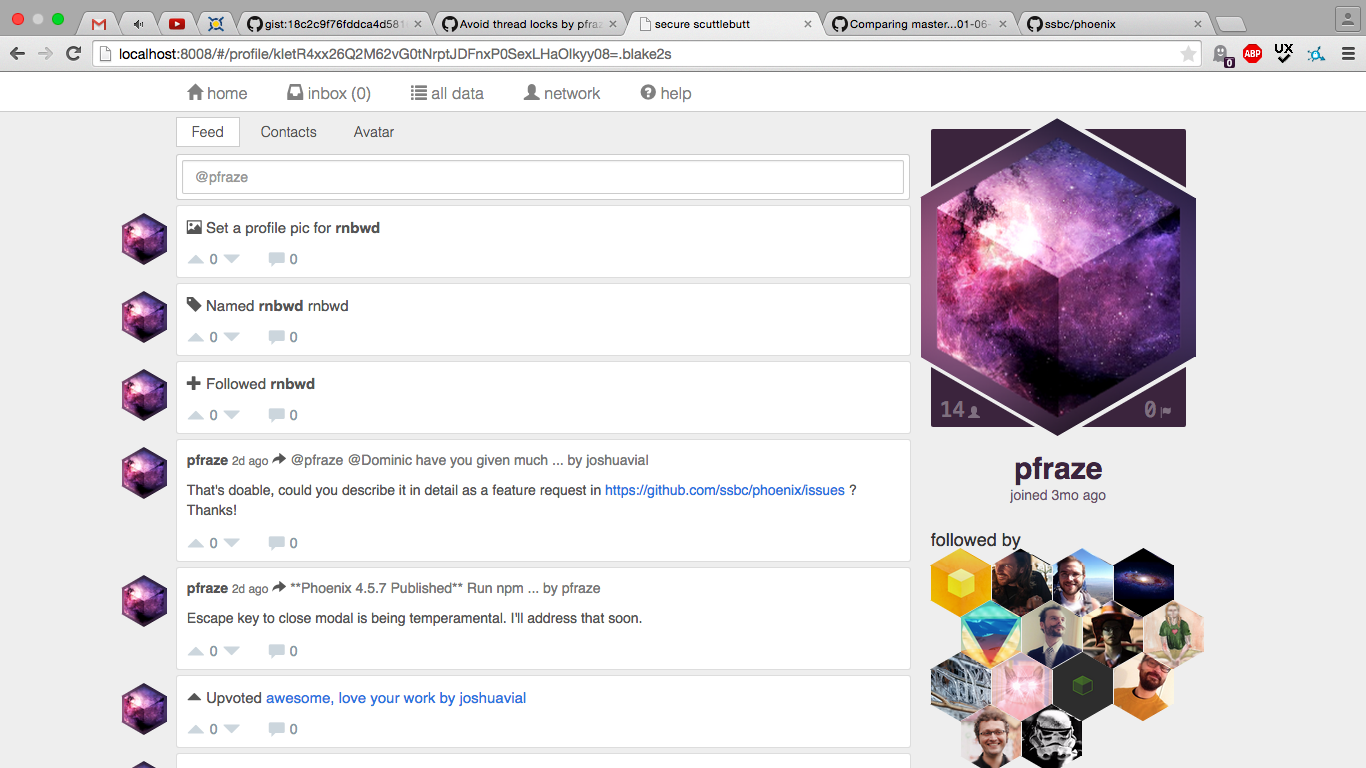
Task: Open the Chrome hamburger menu
Action: [1347, 54]
